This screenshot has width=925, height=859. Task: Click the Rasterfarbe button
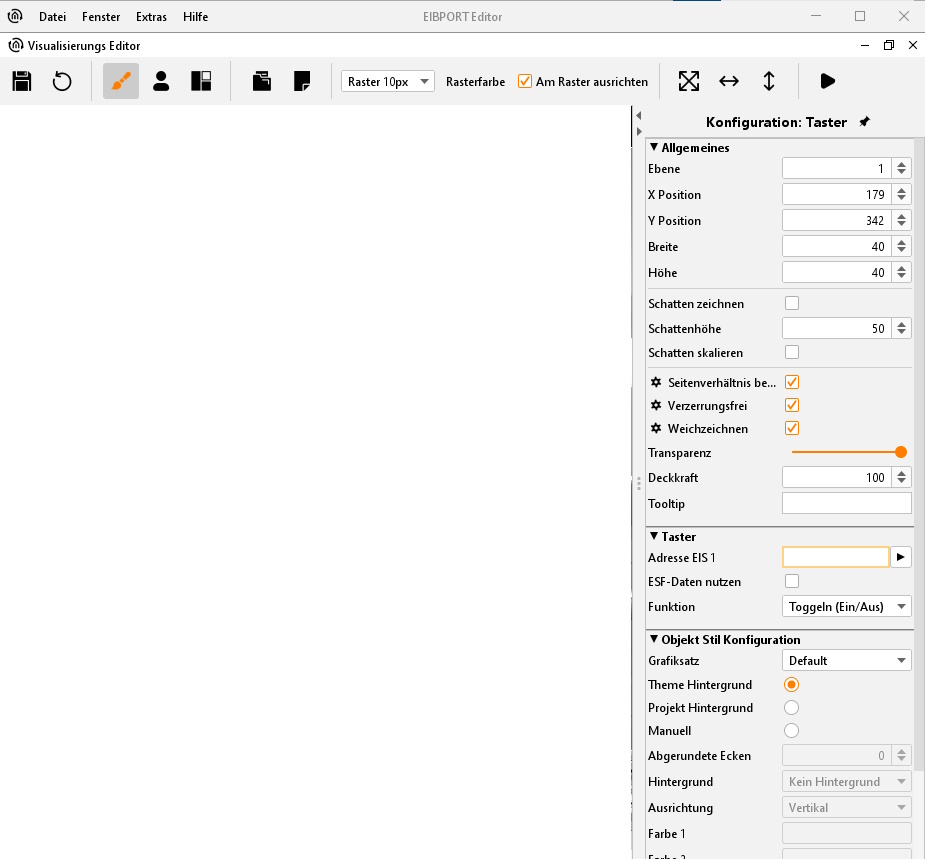[475, 82]
